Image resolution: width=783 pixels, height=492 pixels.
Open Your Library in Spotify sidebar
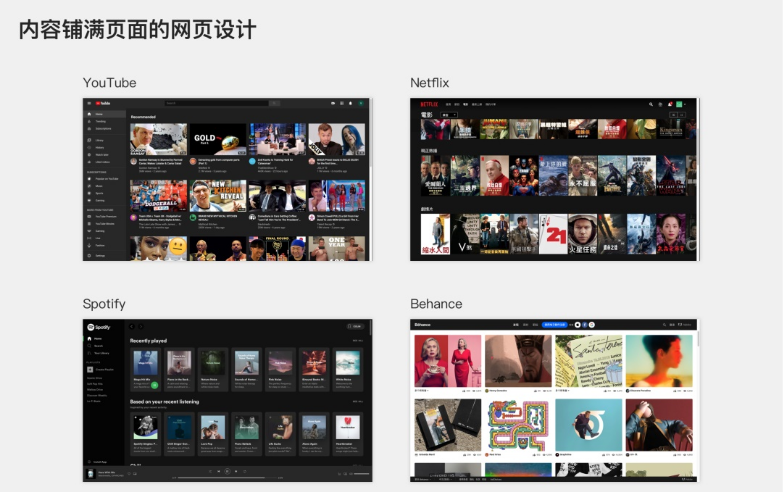pyautogui.click(x=98, y=353)
